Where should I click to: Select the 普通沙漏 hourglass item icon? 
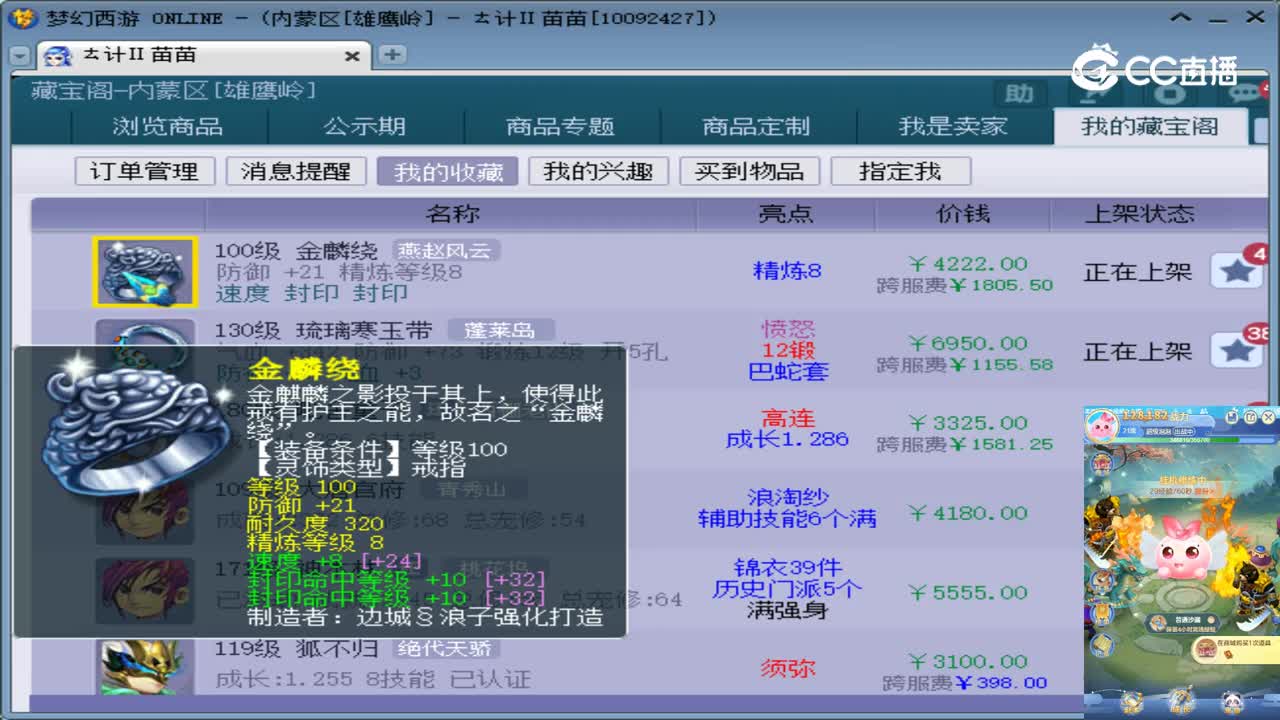click(x=1158, y=619)
